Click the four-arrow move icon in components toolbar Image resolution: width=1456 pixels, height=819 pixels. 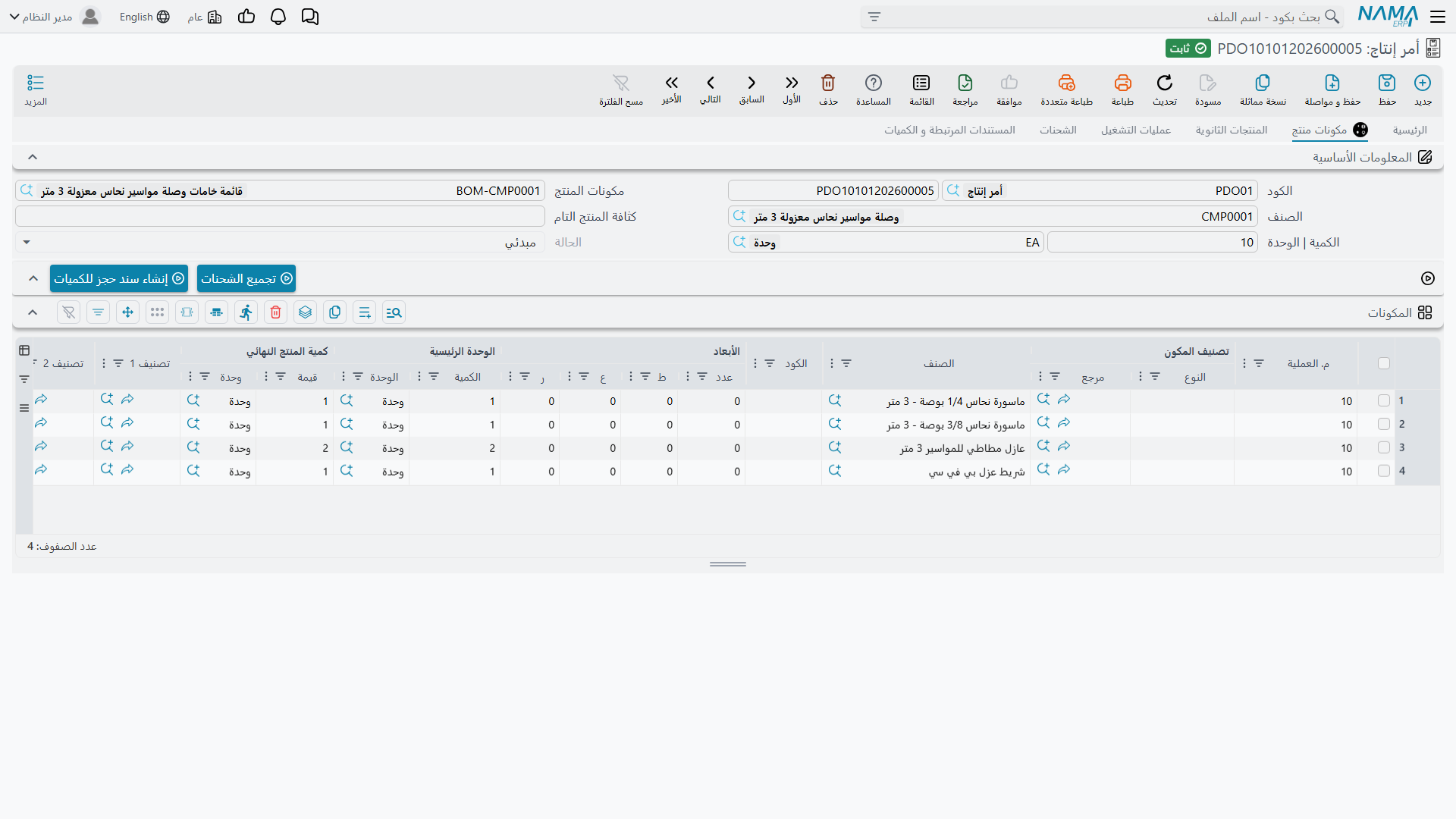point(127,312)
